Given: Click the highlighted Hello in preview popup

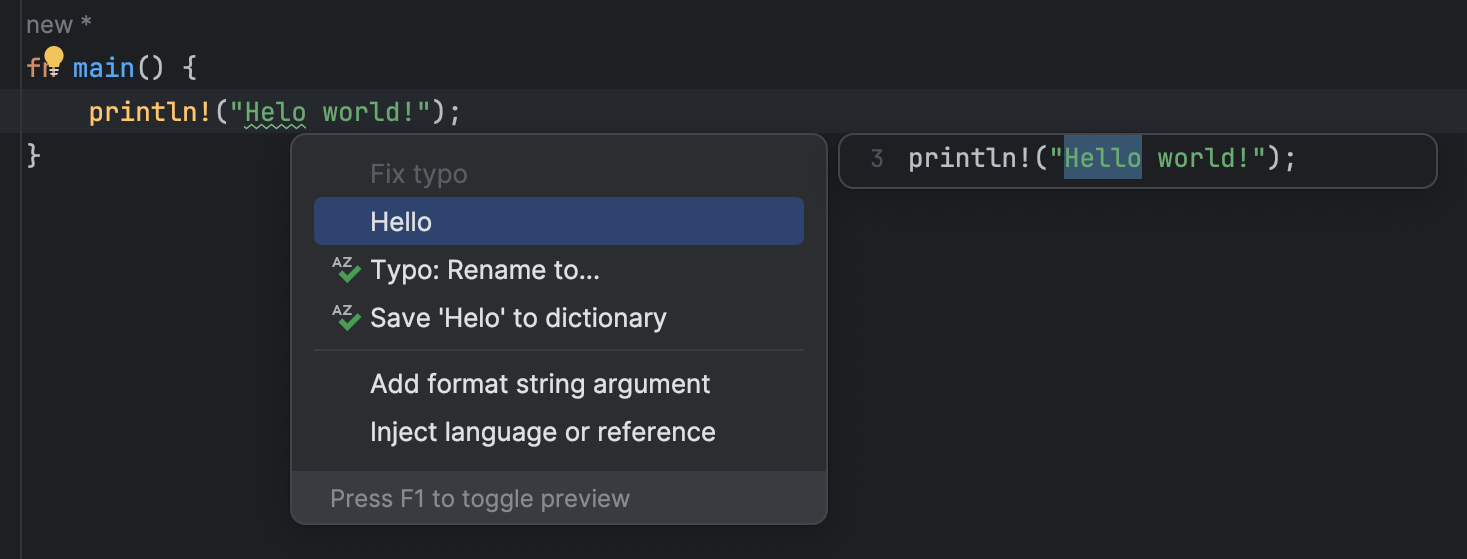Looking at the screenshot, I should (x=1102, y=157).
